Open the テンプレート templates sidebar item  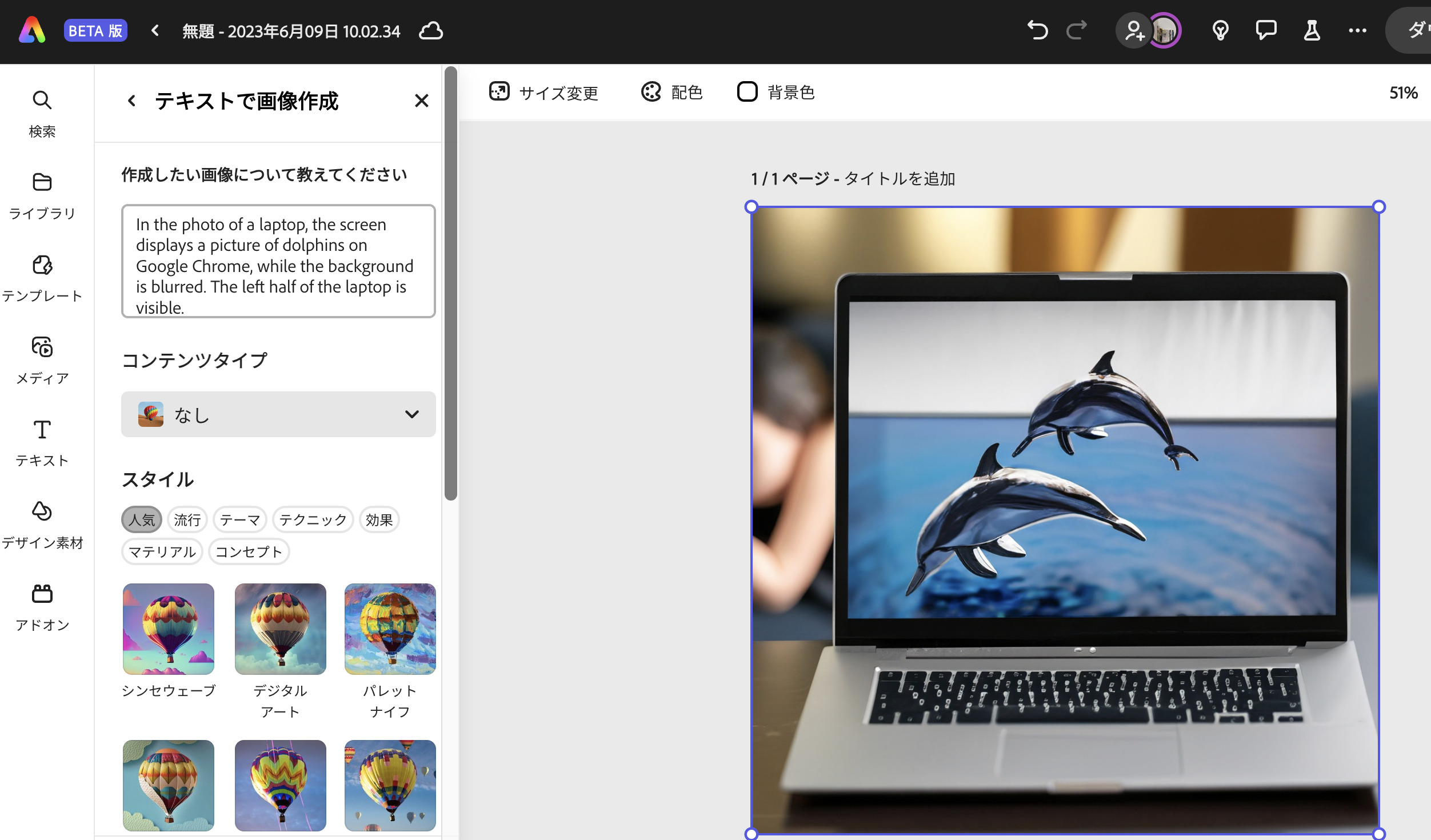pyautogui.click(x=42, y=279)
